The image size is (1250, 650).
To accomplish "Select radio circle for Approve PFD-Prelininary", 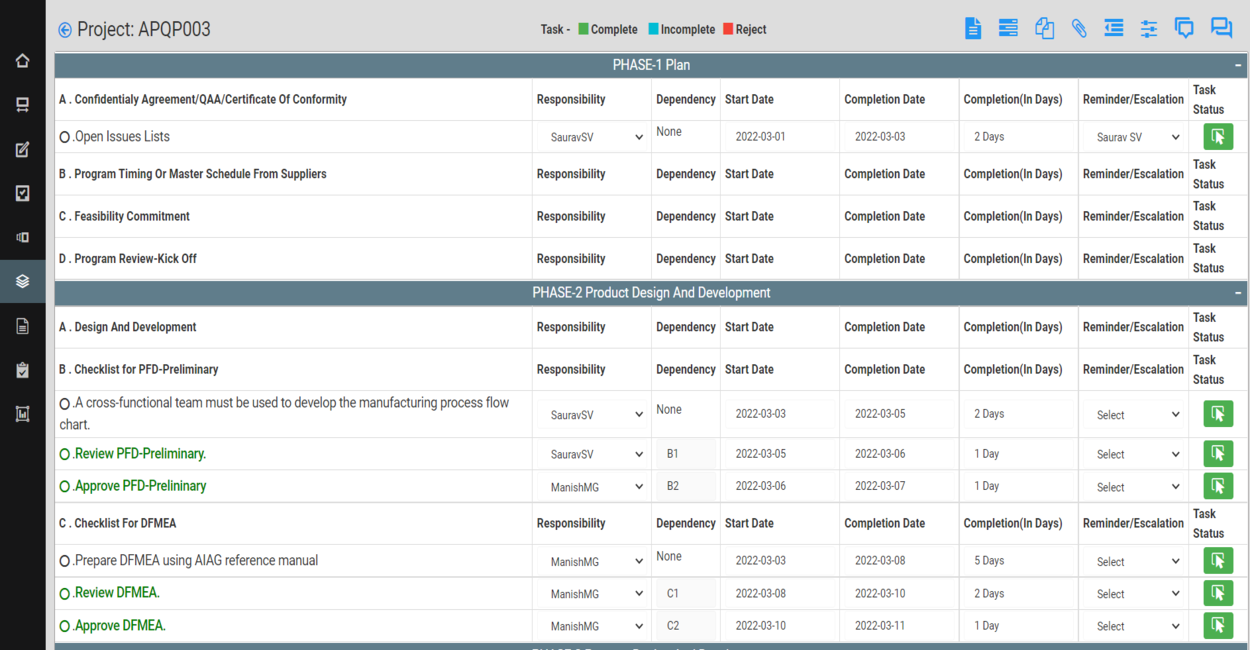I will click(65, 487).
